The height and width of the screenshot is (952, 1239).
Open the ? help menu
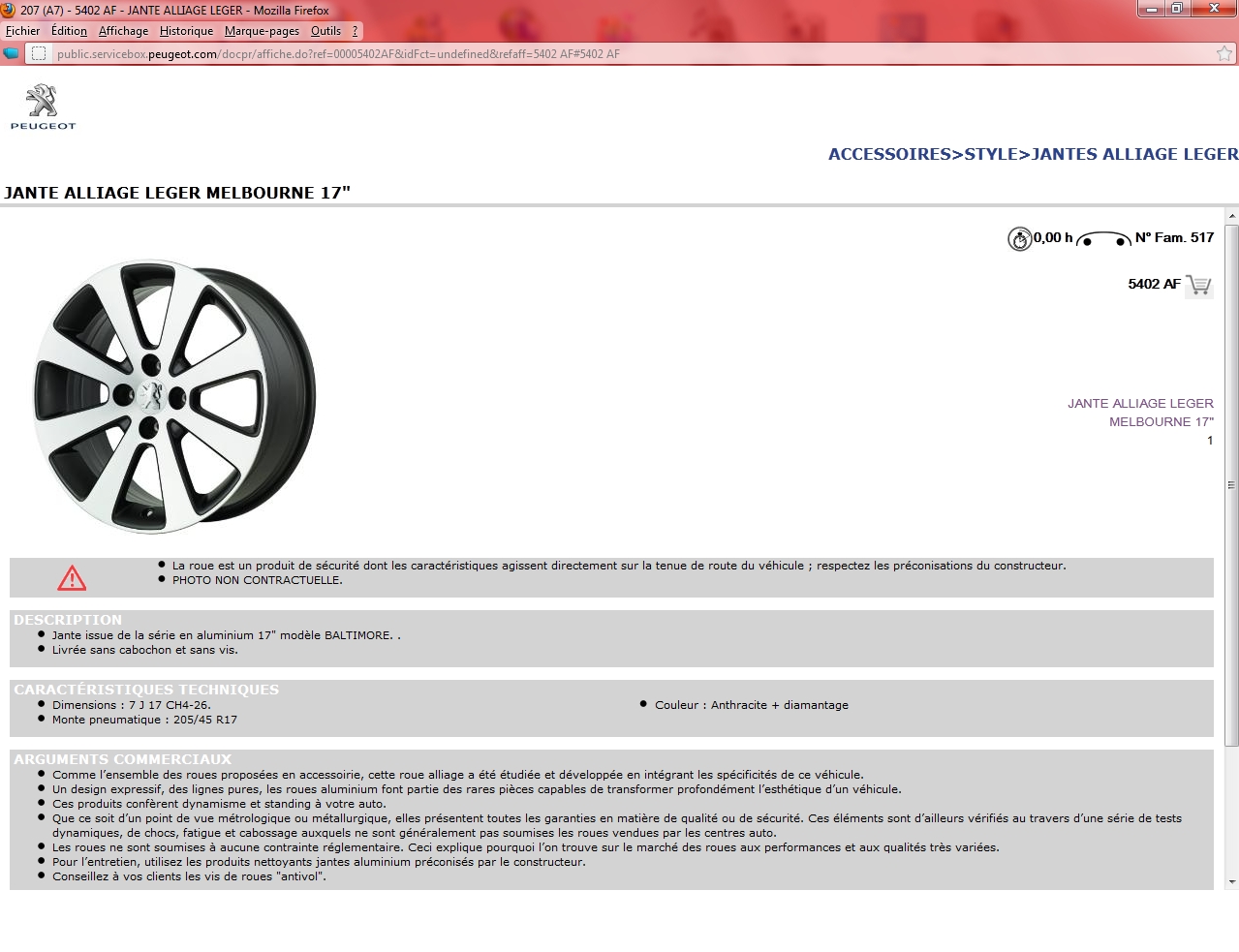(x=355, y=31)
